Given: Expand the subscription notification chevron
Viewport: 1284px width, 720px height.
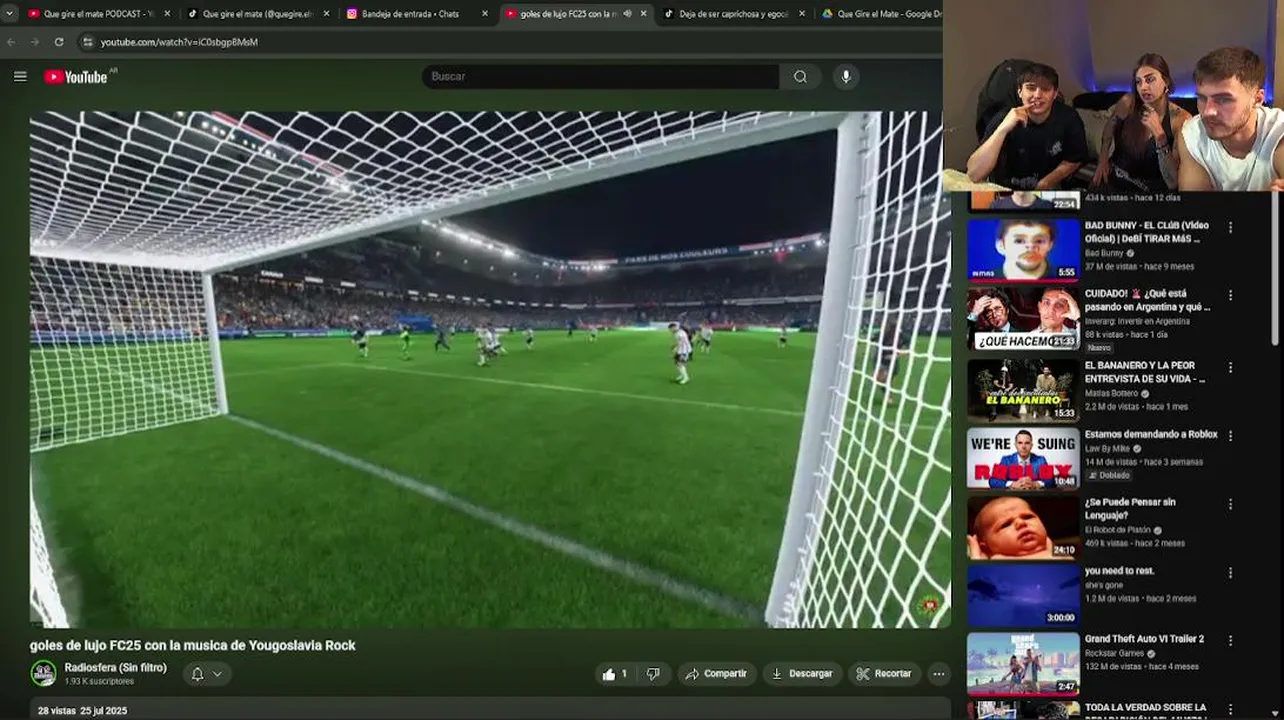Looking at the screenshot, I should (x=217, y=674).
